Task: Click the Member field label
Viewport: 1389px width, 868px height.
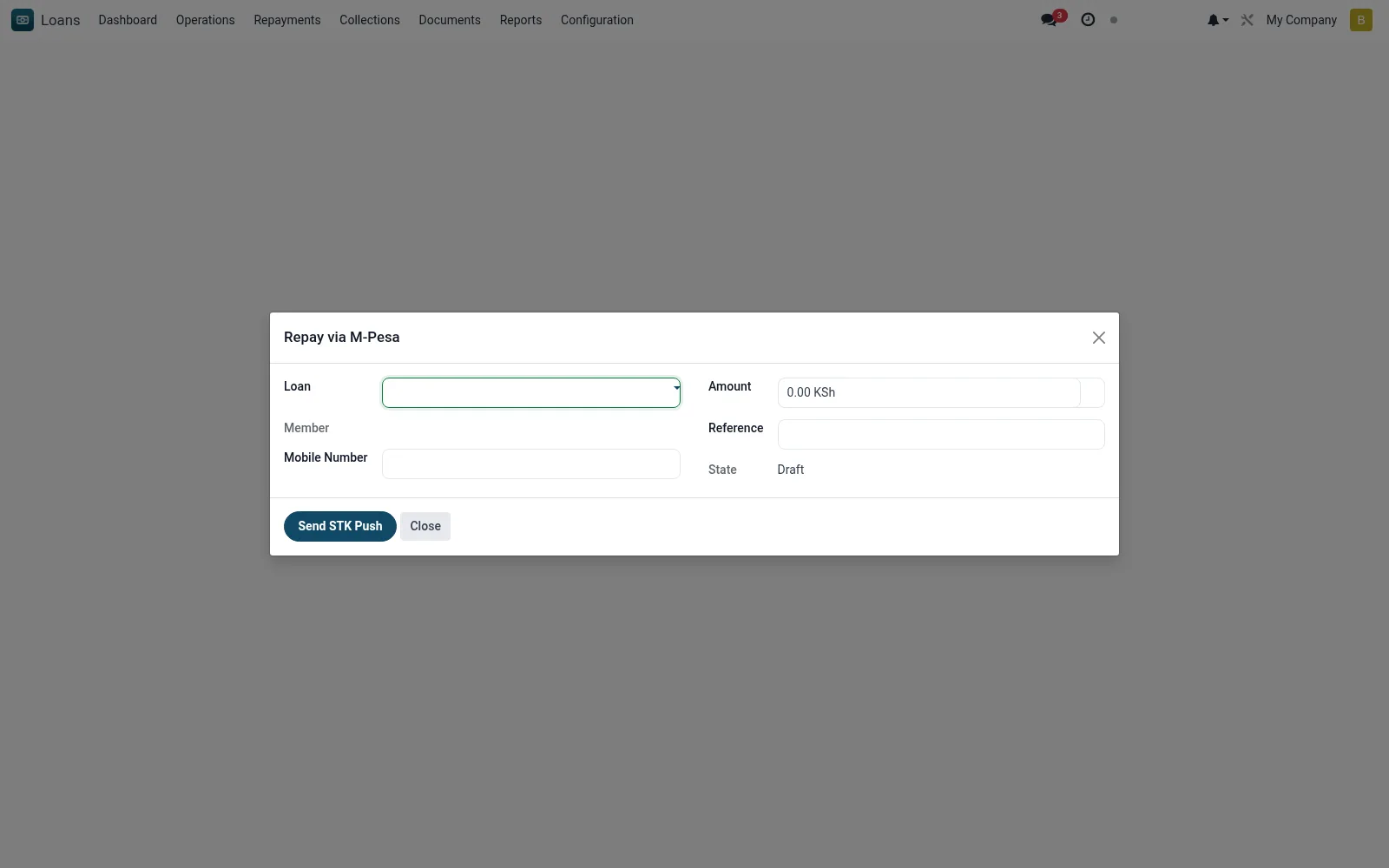Action: tap(306, 428)
